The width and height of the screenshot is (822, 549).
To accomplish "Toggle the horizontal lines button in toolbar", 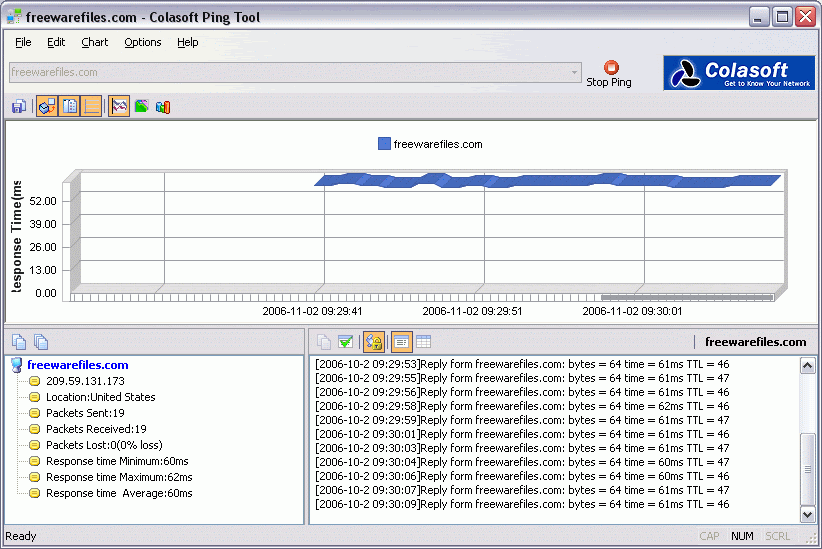I will (92, 106).
